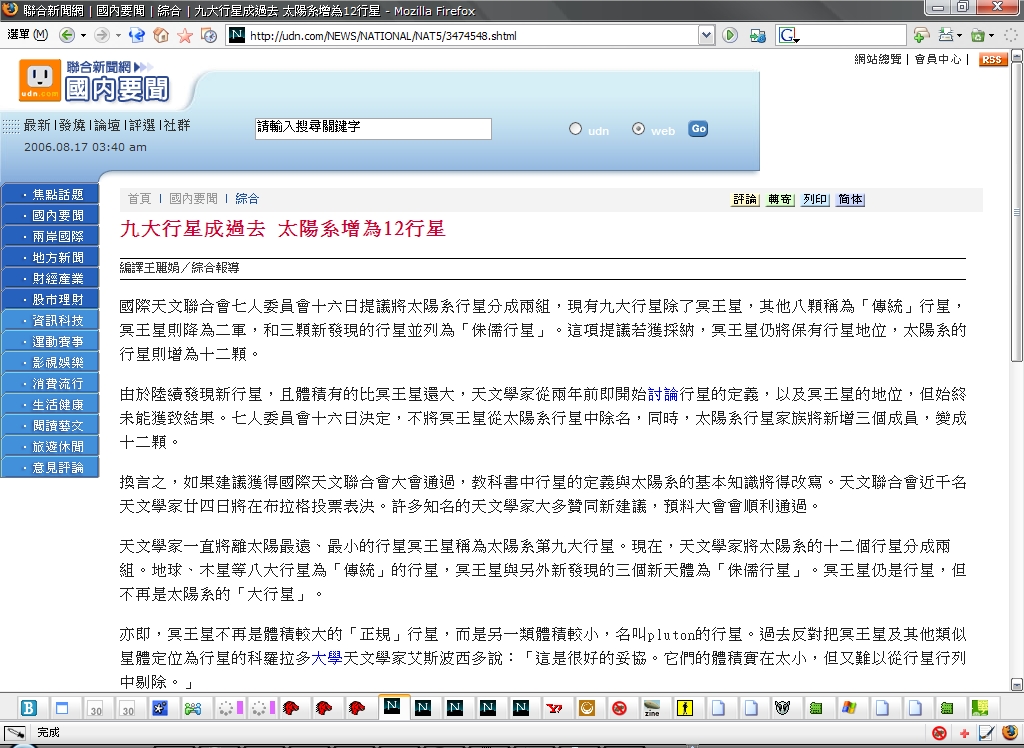The height and width of the screenshot is (748, 1024).
Task: Click the orange RSS badge
Action: click(992, 60)
